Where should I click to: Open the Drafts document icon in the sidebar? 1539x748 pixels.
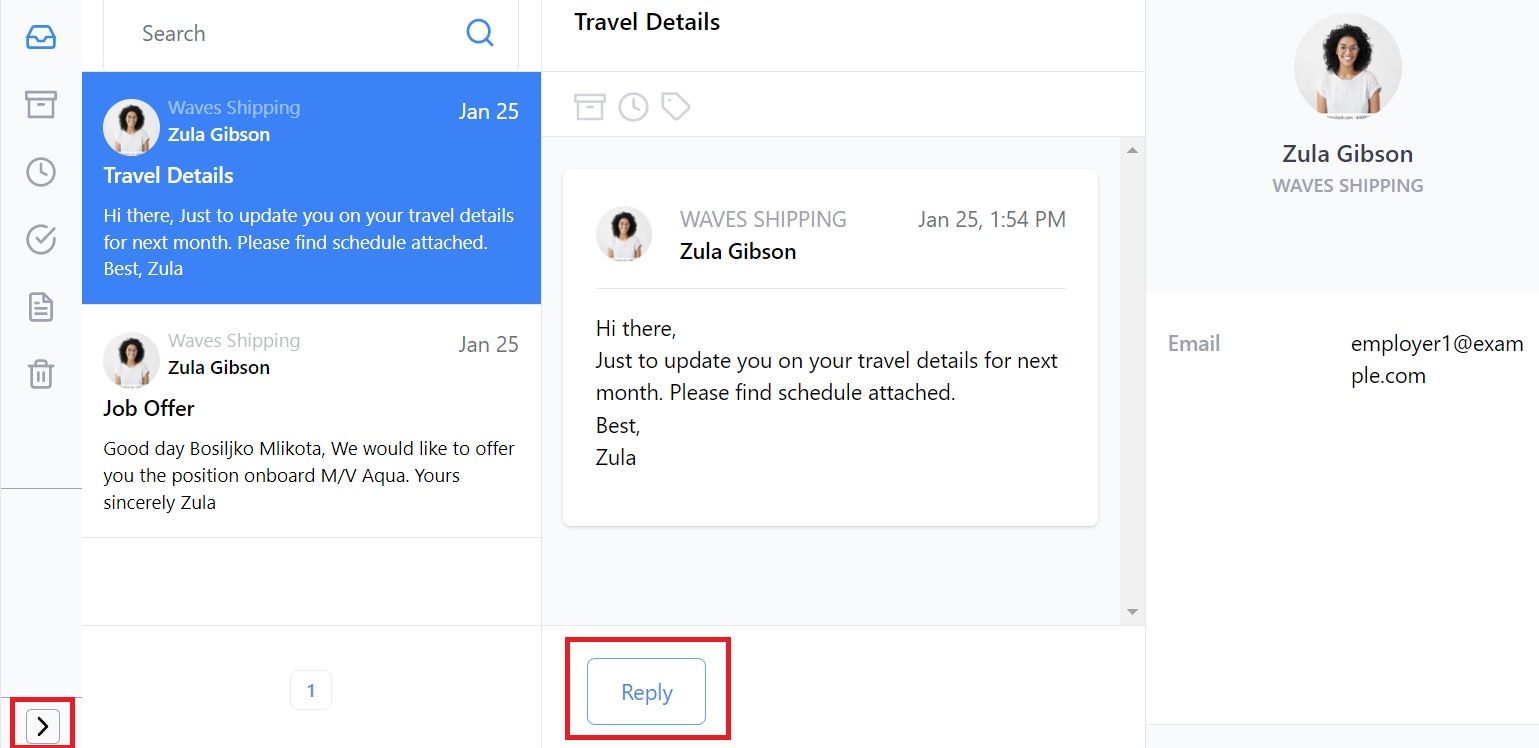(41, 307)
